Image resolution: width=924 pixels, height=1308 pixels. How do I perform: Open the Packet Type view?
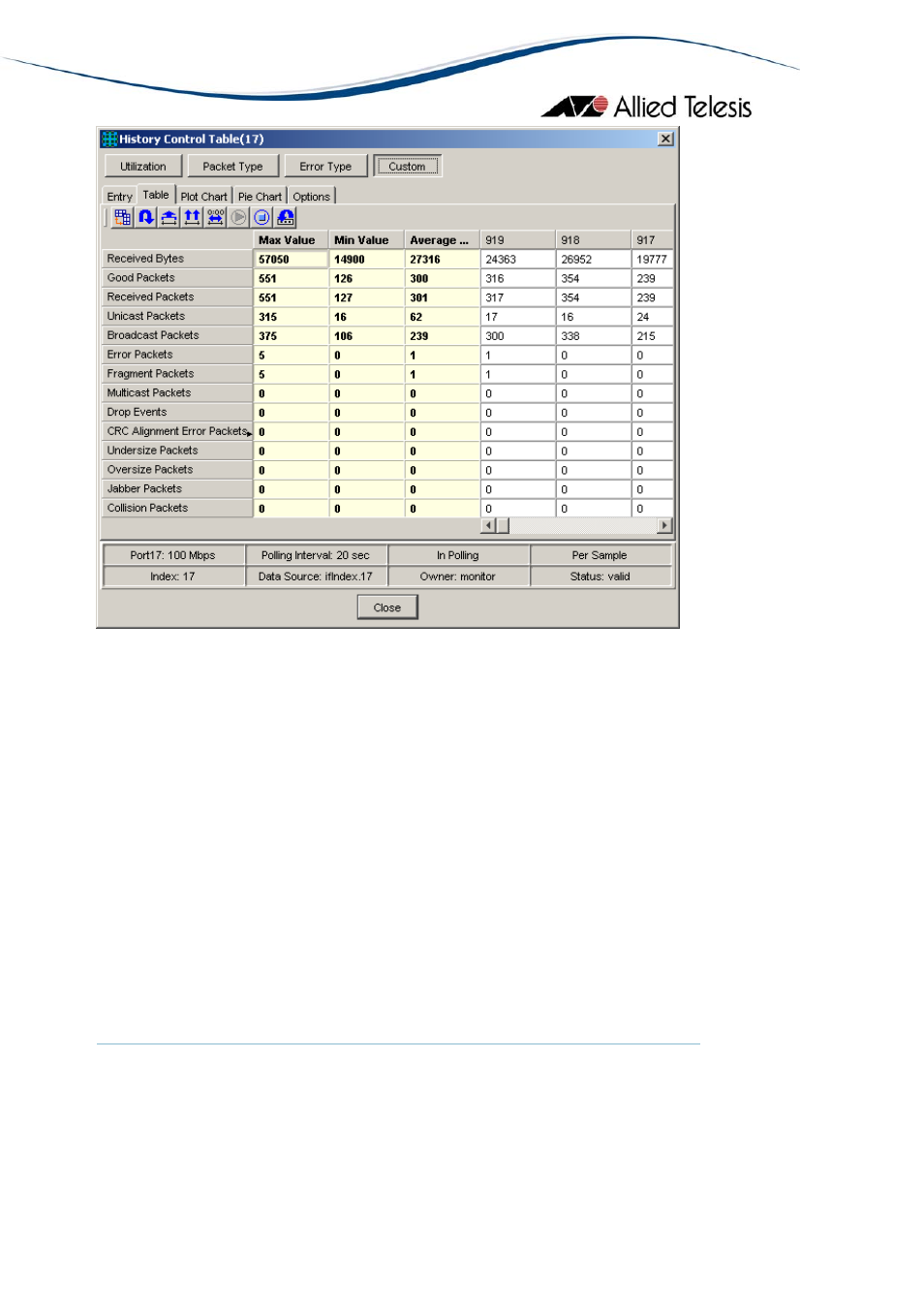[x=232, y=167]
